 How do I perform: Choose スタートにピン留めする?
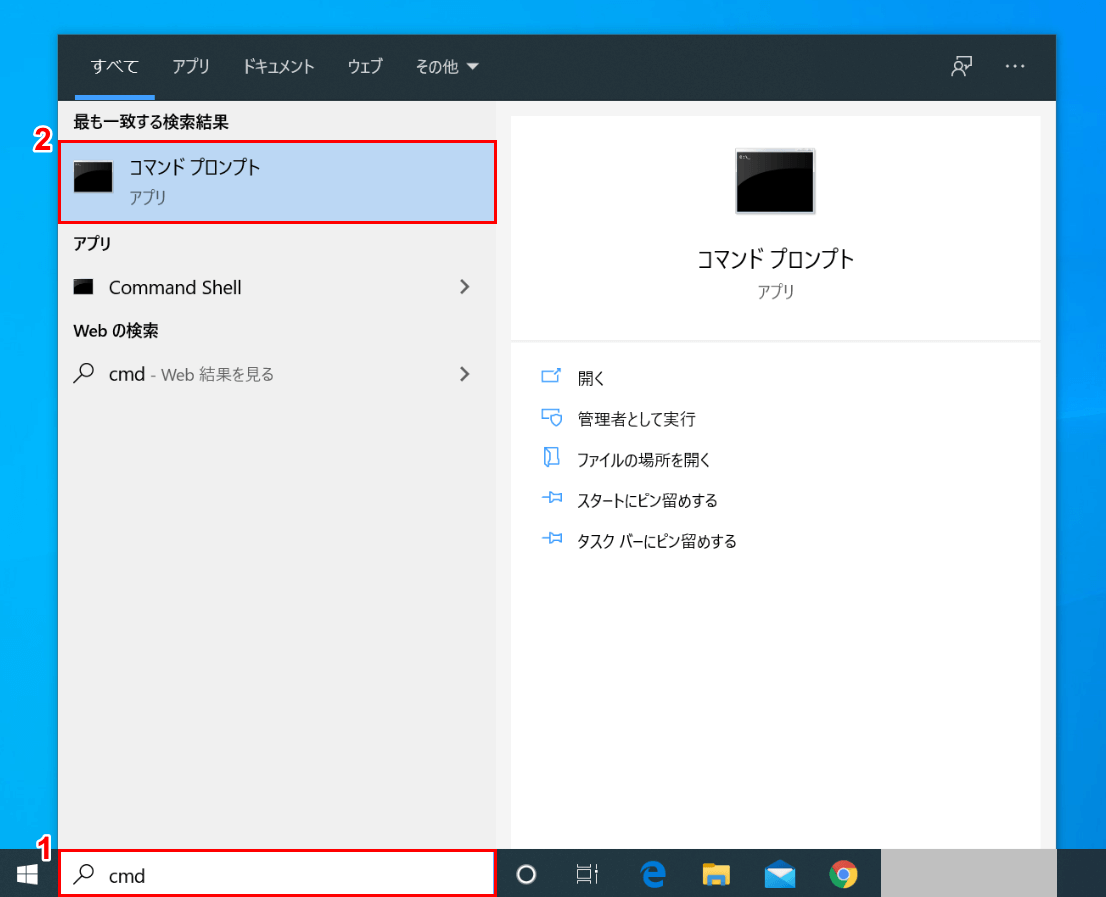[647, 501]
